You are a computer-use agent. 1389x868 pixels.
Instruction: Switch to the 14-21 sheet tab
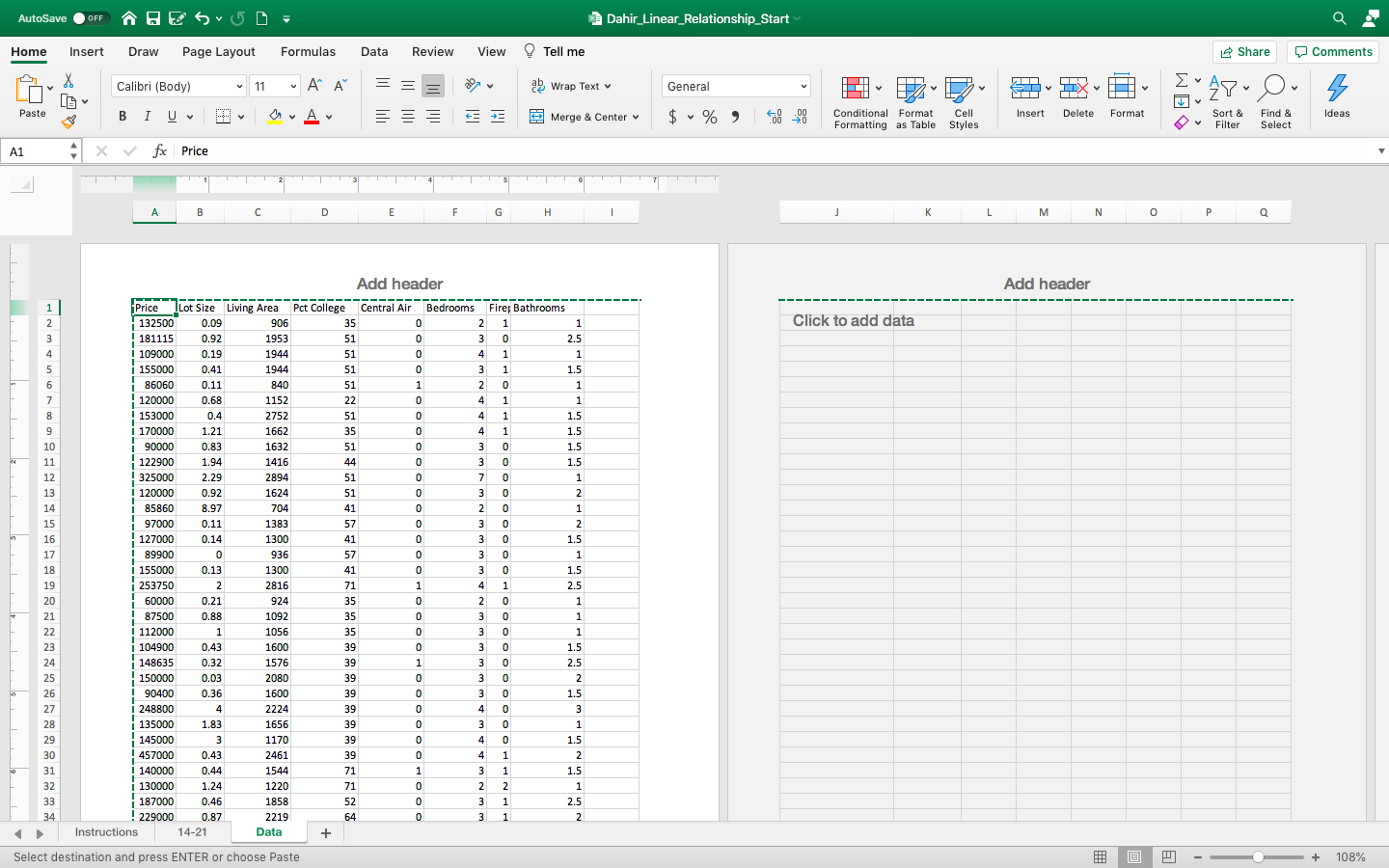(192, 832)
